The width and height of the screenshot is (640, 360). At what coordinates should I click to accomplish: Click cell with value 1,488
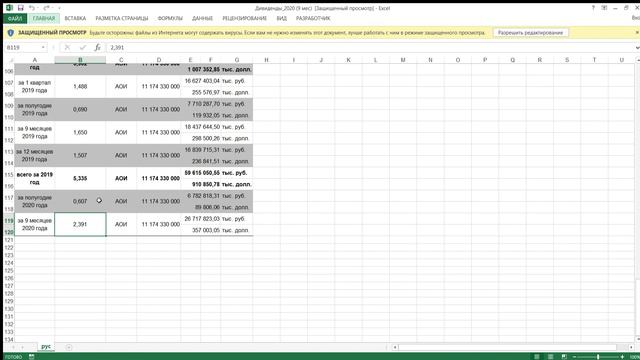click(x=80, y=87)
